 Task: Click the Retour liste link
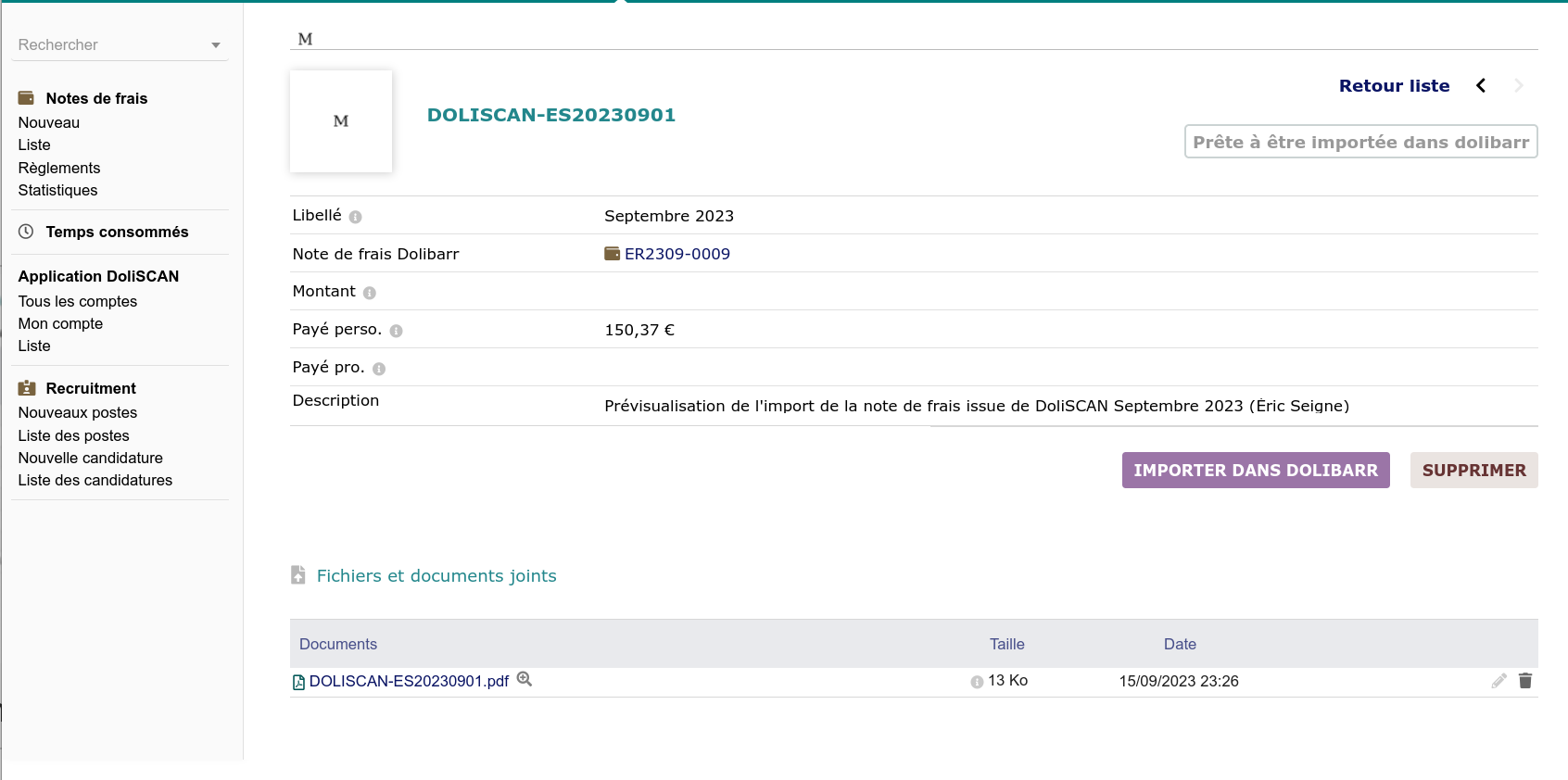1394,85
